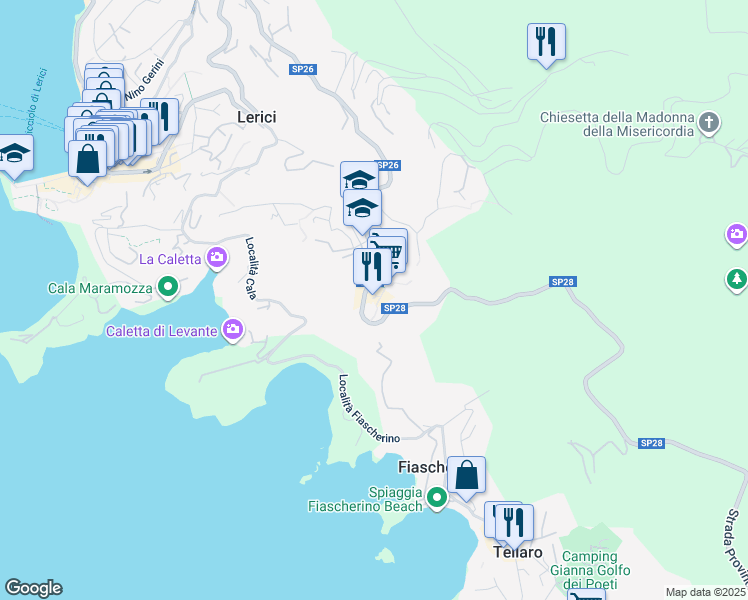Image resolution: width=748 pixels, height=600 pixels.
Task: Open the Map data copyright notice
Action: (706, 592)
